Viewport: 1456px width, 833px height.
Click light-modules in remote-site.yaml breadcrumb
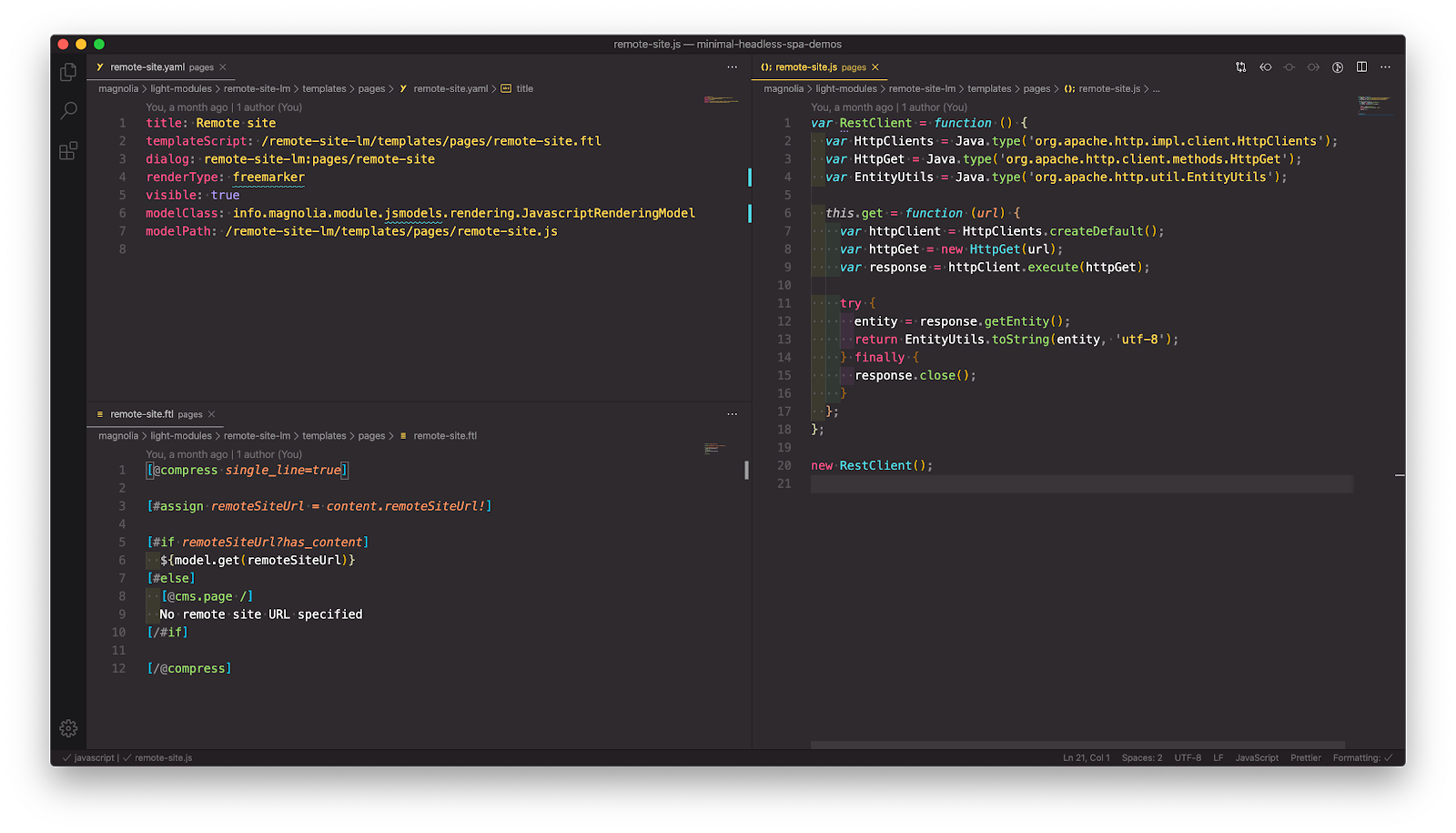pos(180,89)
